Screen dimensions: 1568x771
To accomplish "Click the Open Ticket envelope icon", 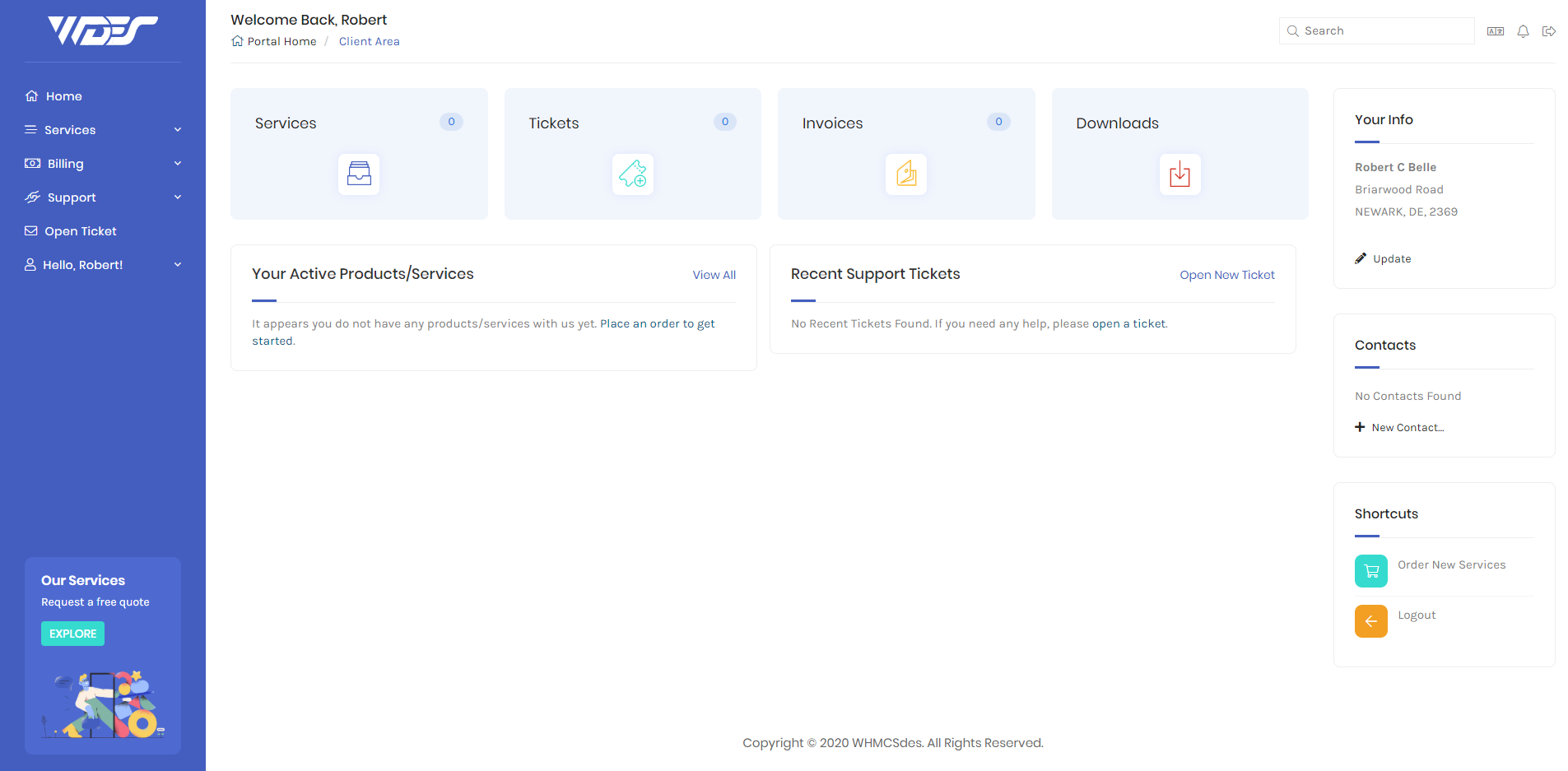I will pos(30,231).
